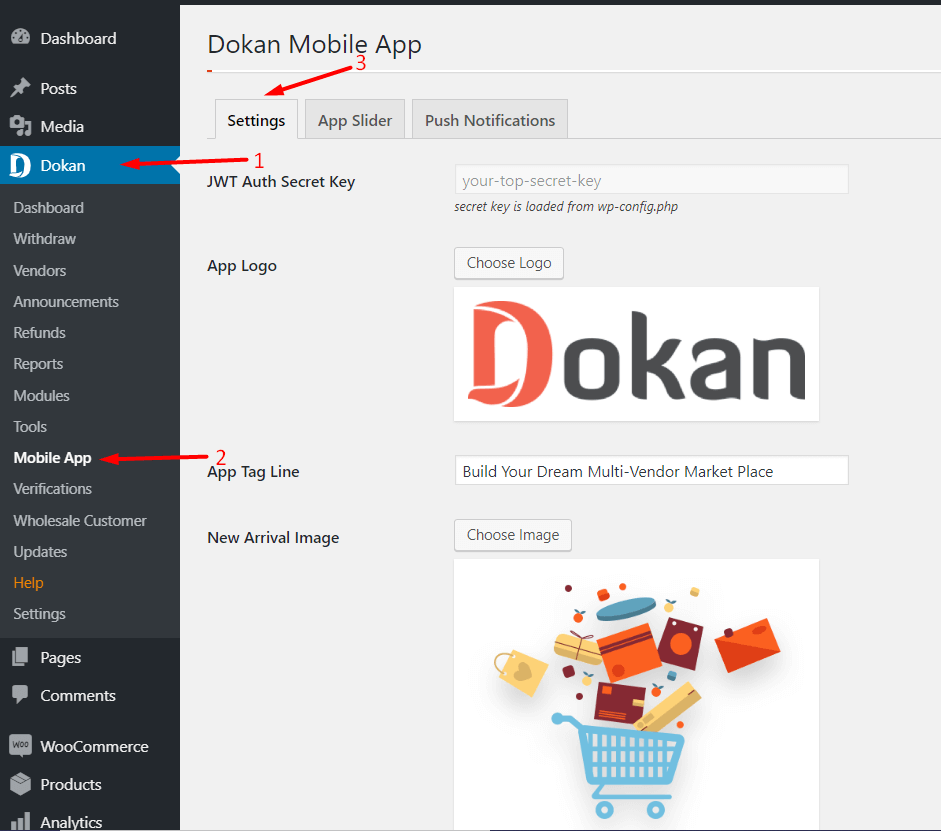Click the Choose Logo button
Screen dimensions: 941x831
pyautogui.click(x=508, y=263)
